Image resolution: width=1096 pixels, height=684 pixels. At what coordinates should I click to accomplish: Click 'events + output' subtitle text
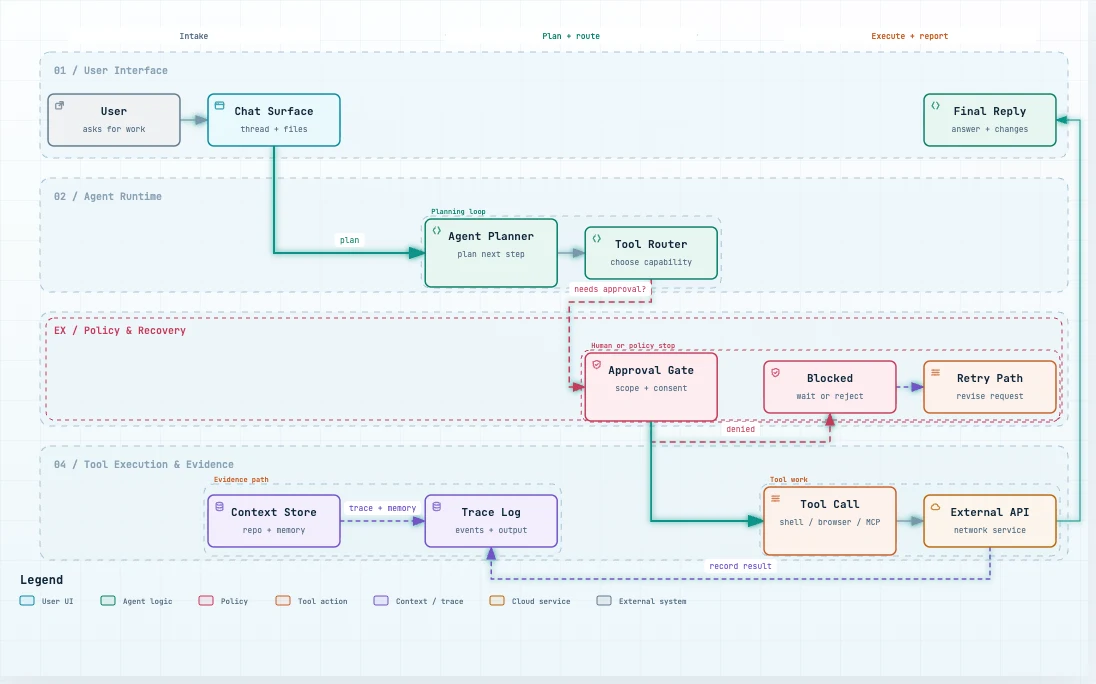pyautogui.click(x=491, y=530)
